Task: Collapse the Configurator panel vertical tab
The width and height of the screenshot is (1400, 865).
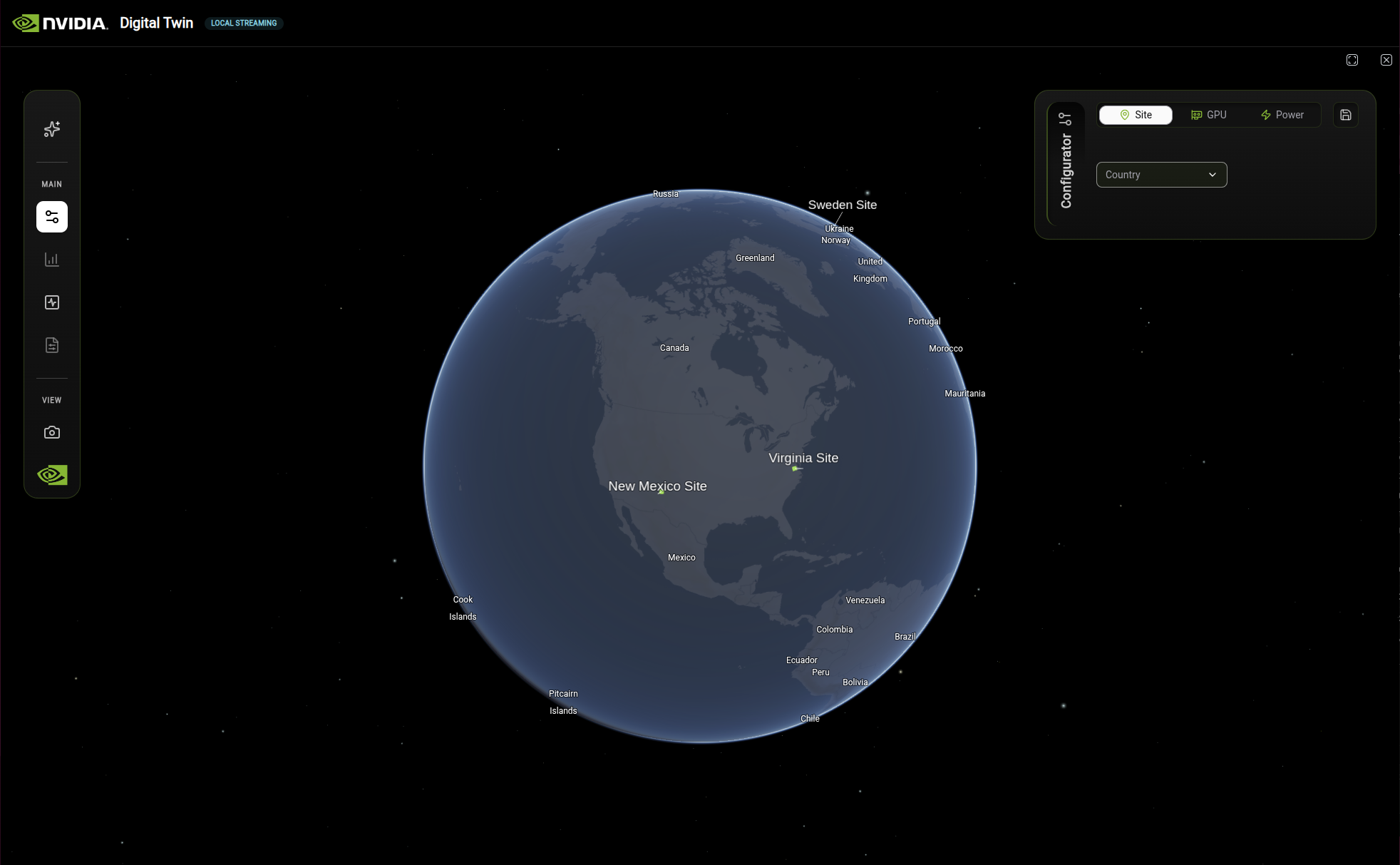Action: 1066,164
